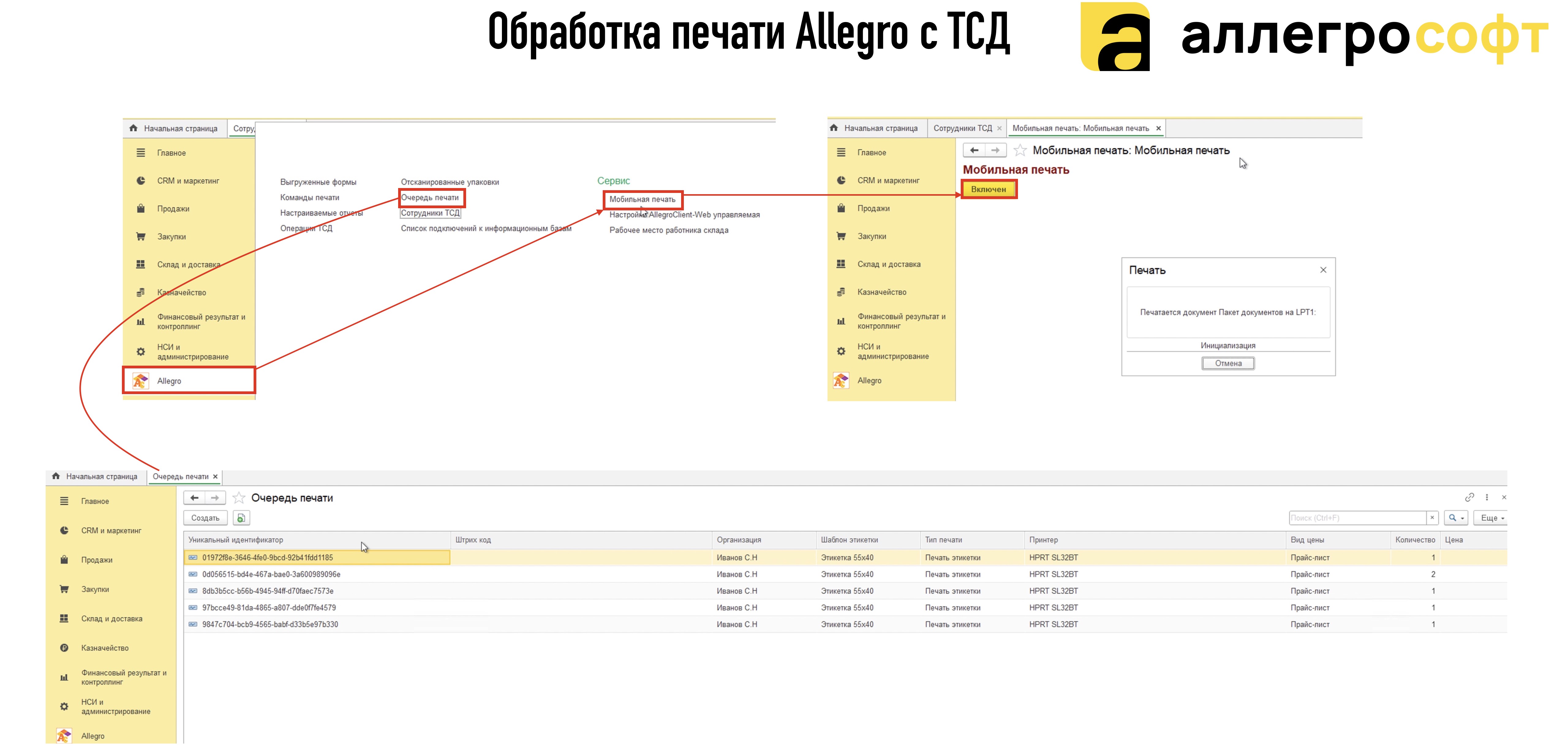Open Команды печати link
This screenshot has height=746, width=1568.
tap(309, 198)
